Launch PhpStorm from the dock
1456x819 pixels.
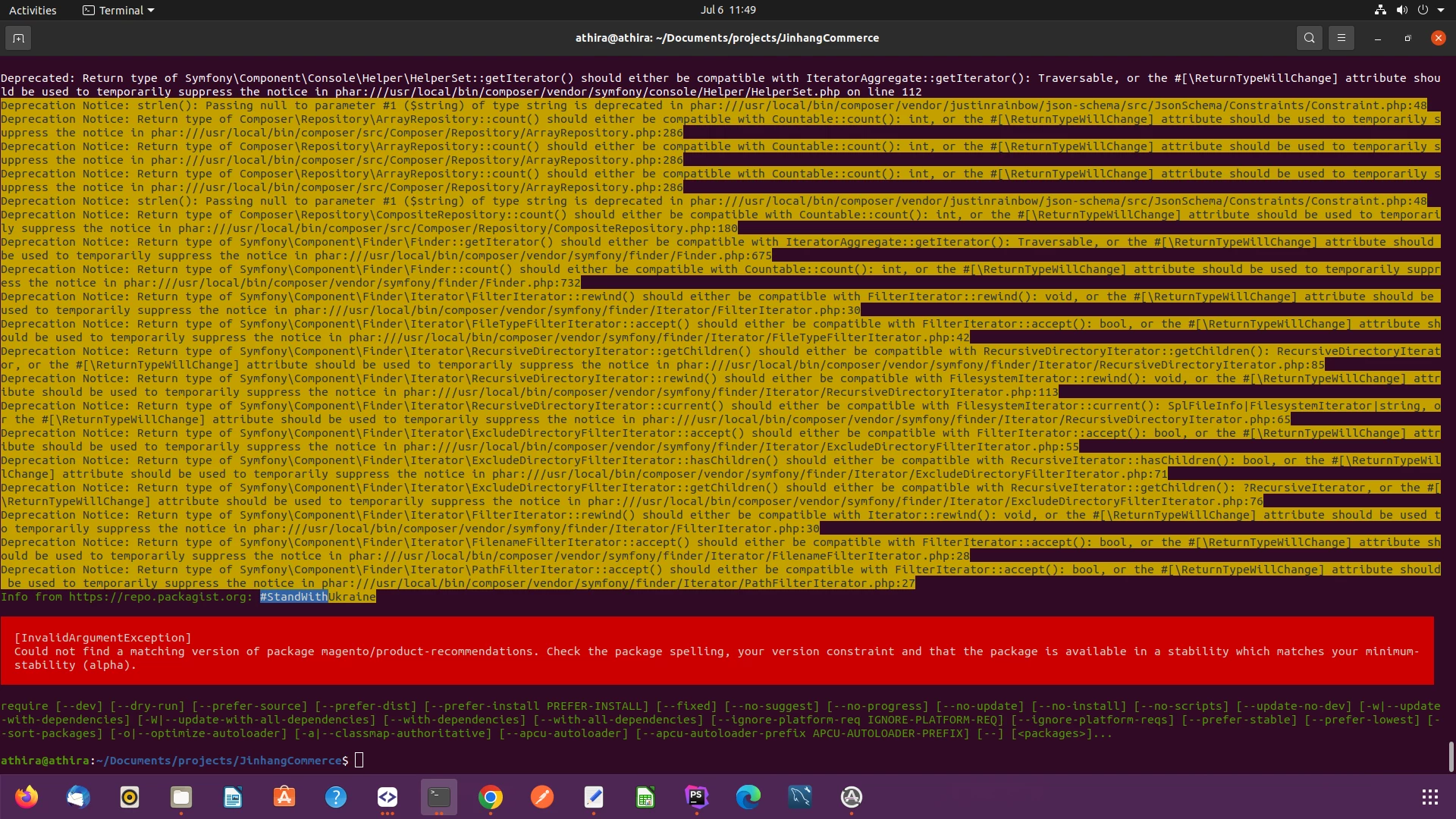point(696,797)
